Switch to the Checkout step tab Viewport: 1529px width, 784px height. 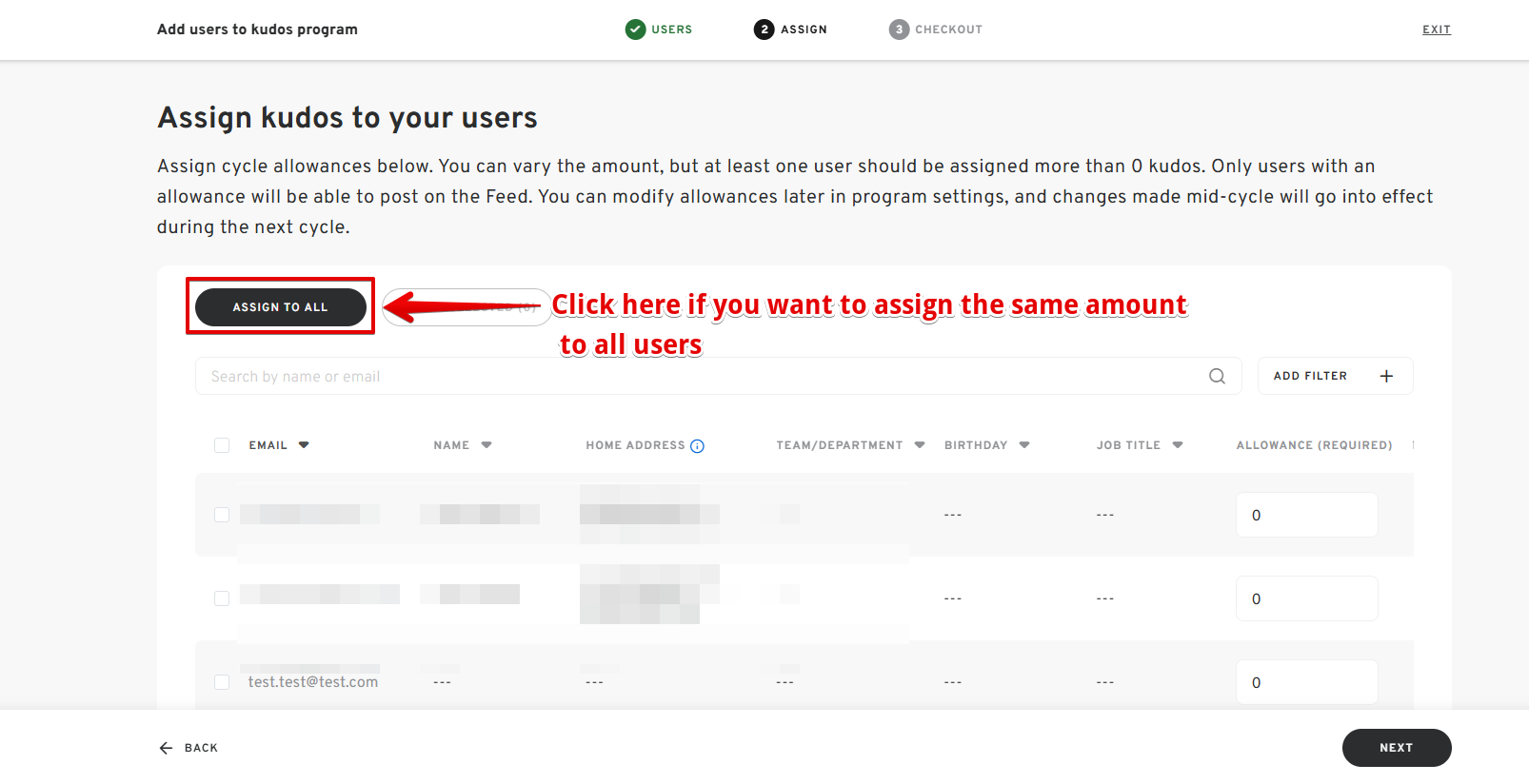pos(948,29)
